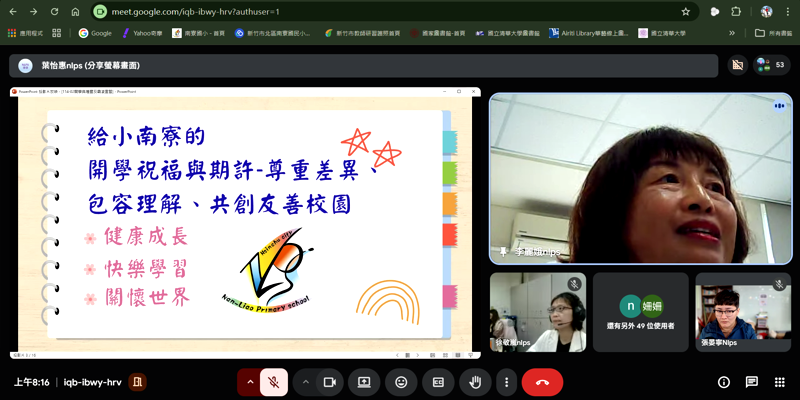Screen dimensions: 800x400
Task: Open the emoji reactions button
Action: pyautogui.click(x=401, y=382)
